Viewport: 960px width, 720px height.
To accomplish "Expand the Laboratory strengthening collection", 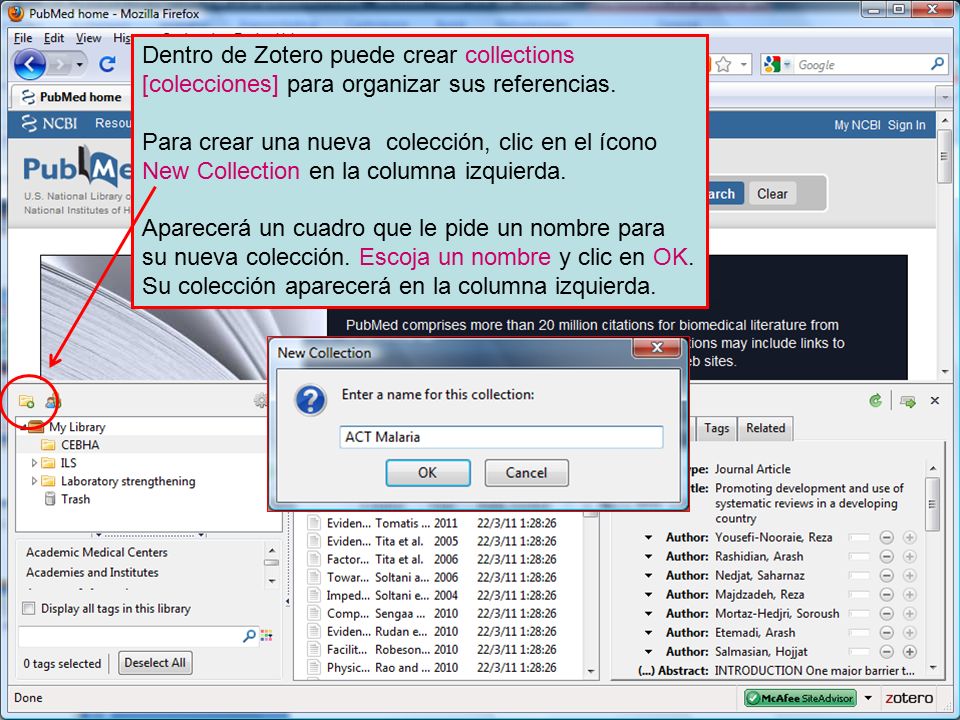I will click(34, 481).
